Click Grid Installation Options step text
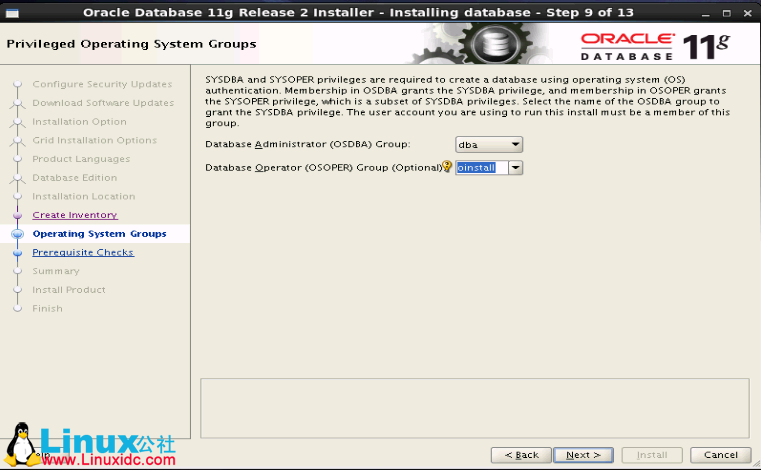This screenshot has height=470, width=761. click(95, 140)
